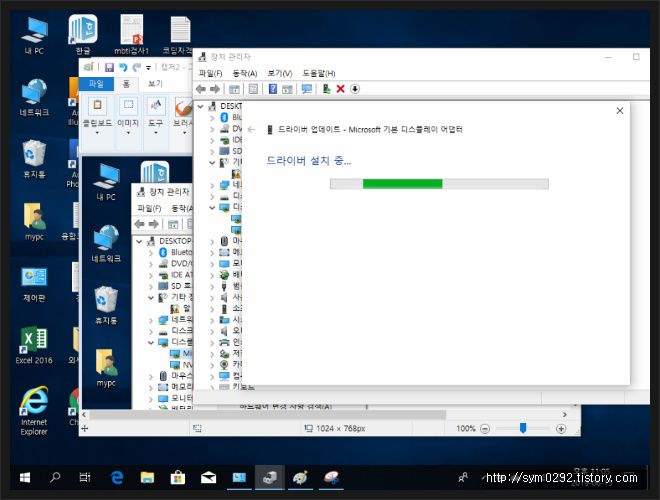This screenshot has width=660, height=500.
Task: Collapse the 기타 other devices node
Action: (212, 162)
